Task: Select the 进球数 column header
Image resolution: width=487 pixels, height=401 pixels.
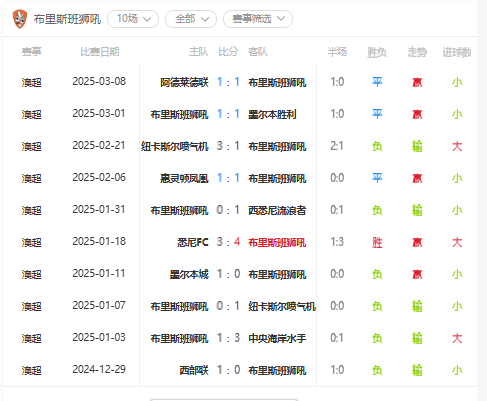Action: click(457, 52)
